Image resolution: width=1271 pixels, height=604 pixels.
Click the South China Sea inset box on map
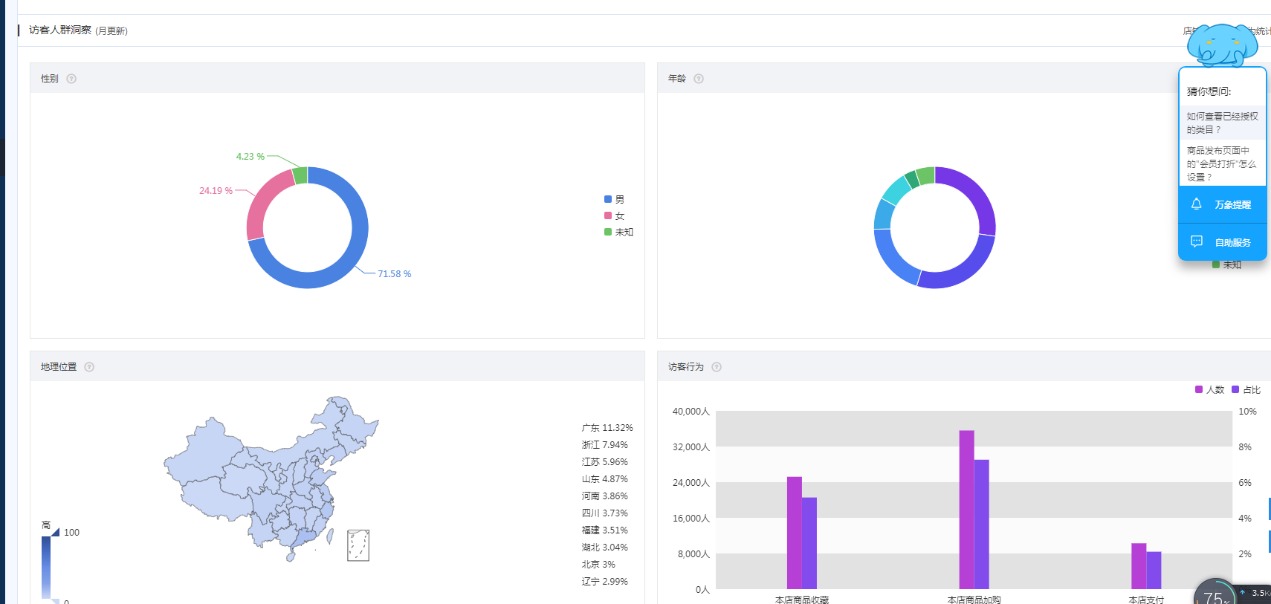pyautogui.click(x=358, y=545)
